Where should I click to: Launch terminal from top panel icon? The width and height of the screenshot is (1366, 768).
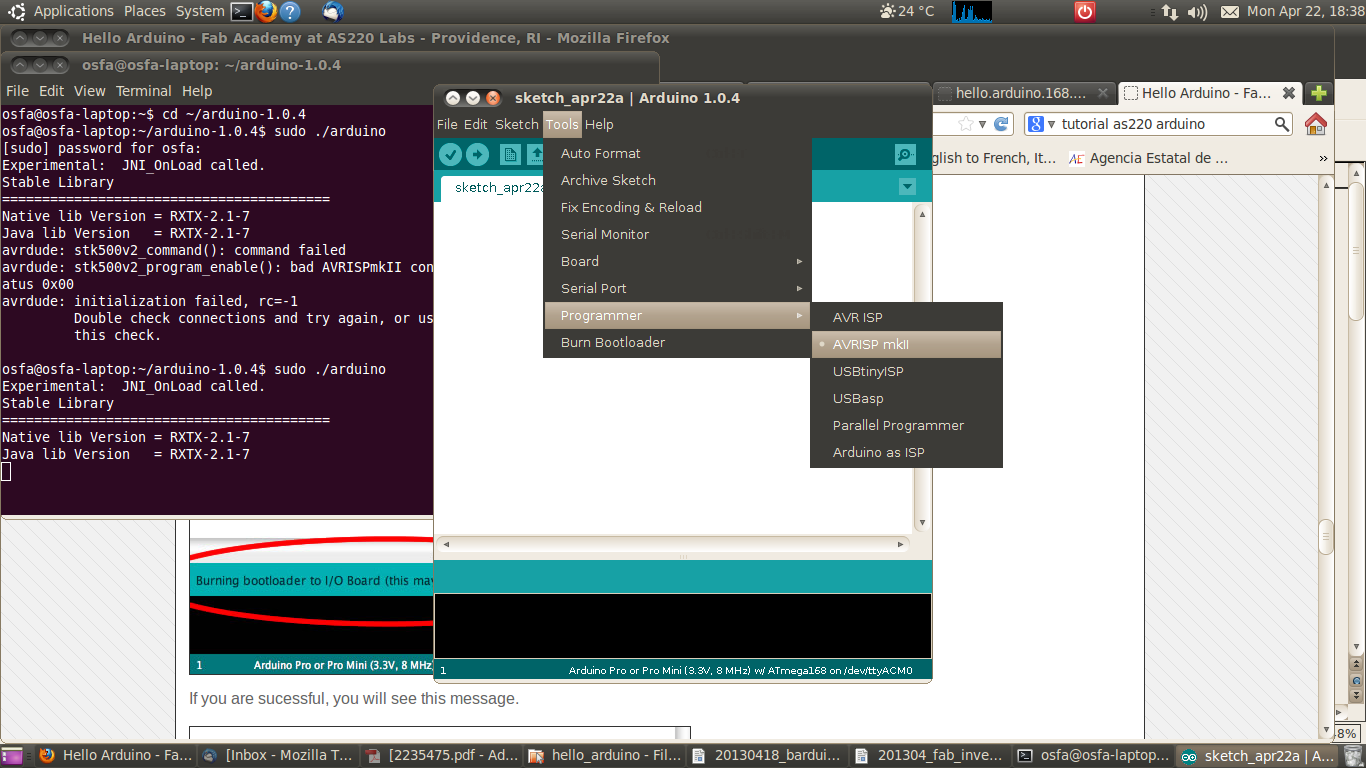pos(241,11)
